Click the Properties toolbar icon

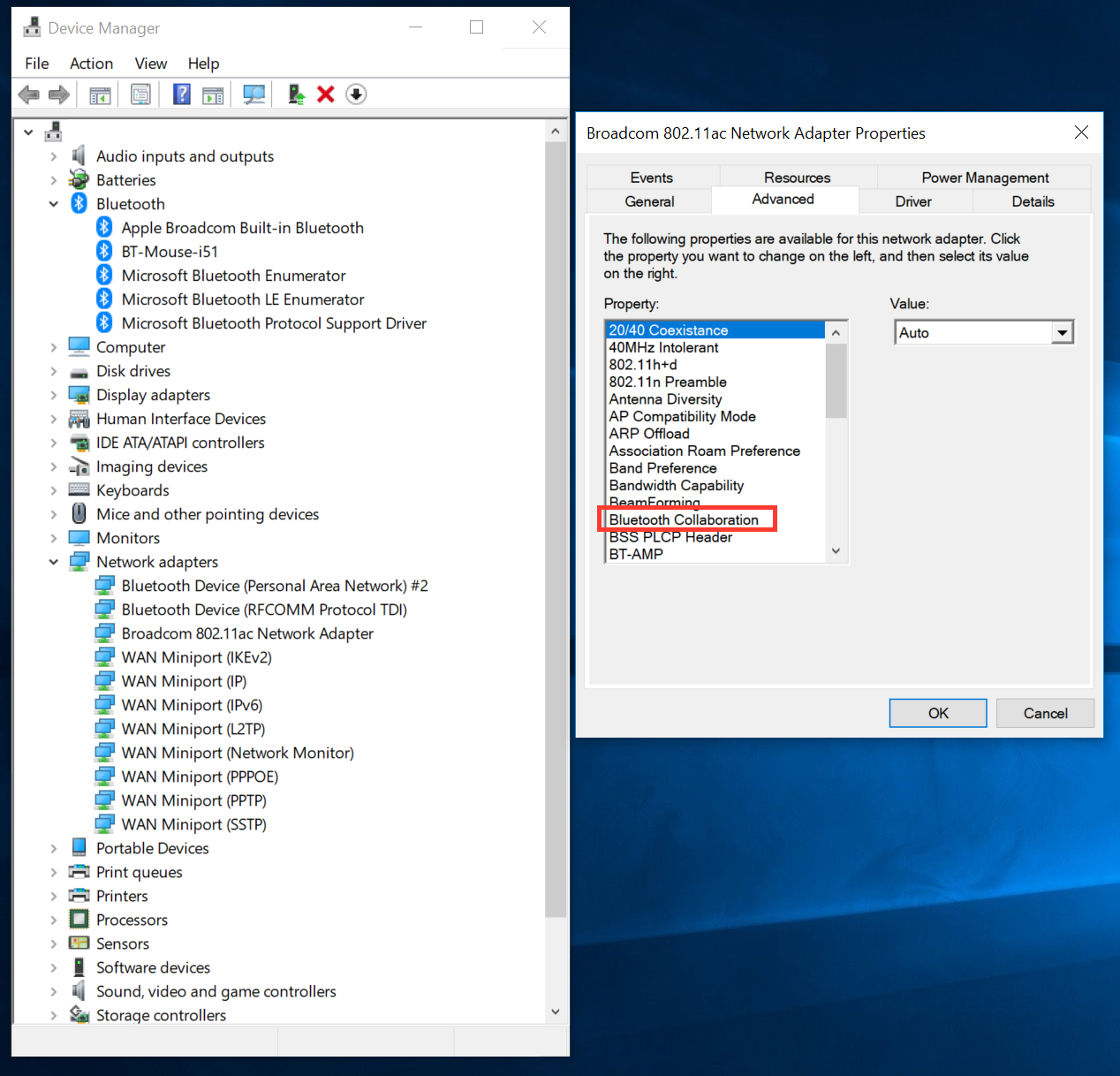[x=140, y=94]
